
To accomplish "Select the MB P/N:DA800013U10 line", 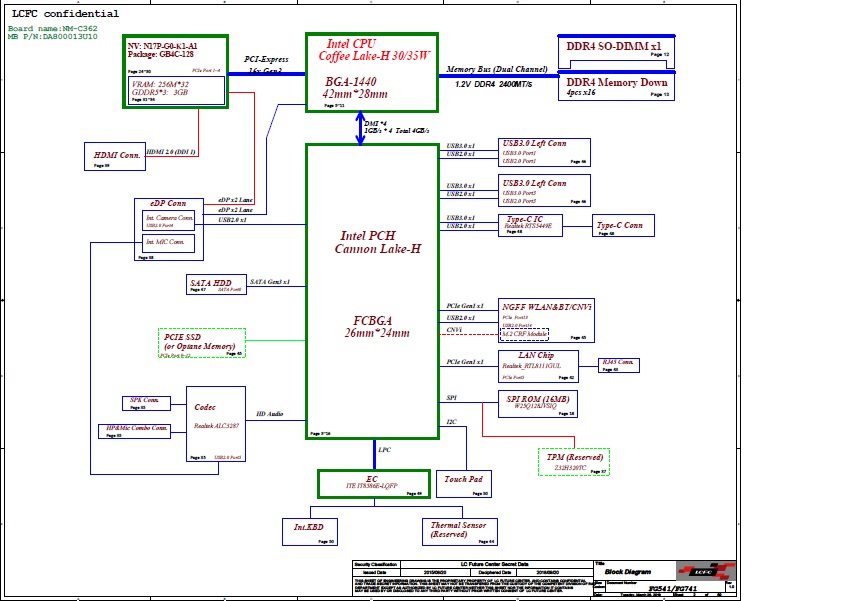I will click(53, 36).
